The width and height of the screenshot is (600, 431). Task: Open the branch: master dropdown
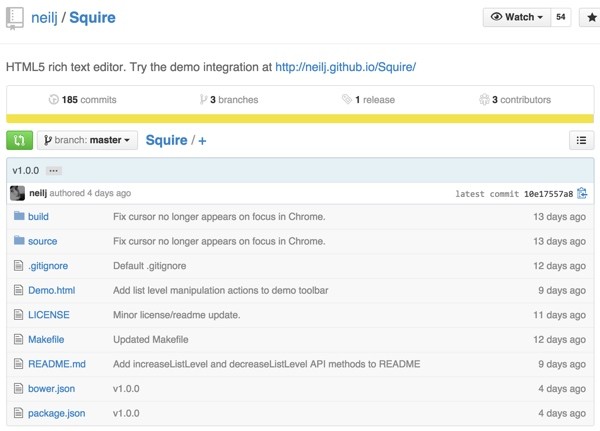[x=87, y=140]
